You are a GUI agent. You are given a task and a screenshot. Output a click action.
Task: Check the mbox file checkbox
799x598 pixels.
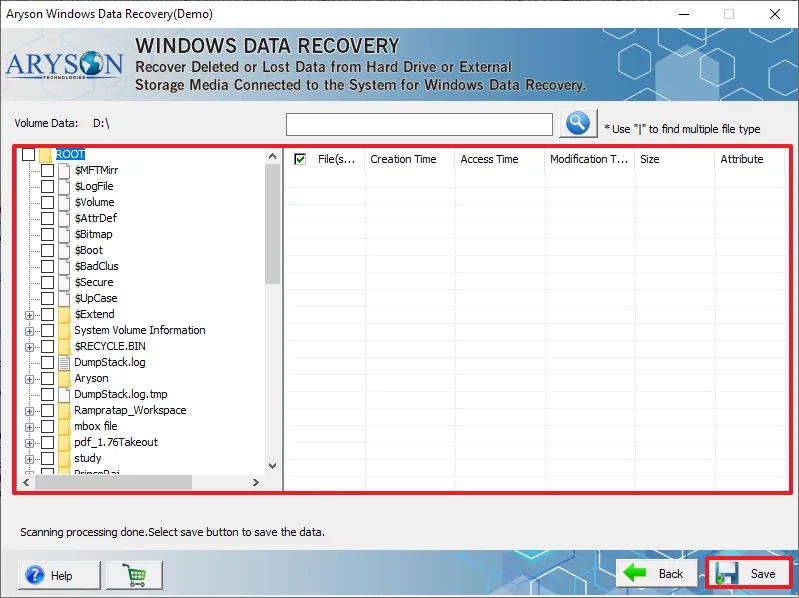click(x=47, y=426)
